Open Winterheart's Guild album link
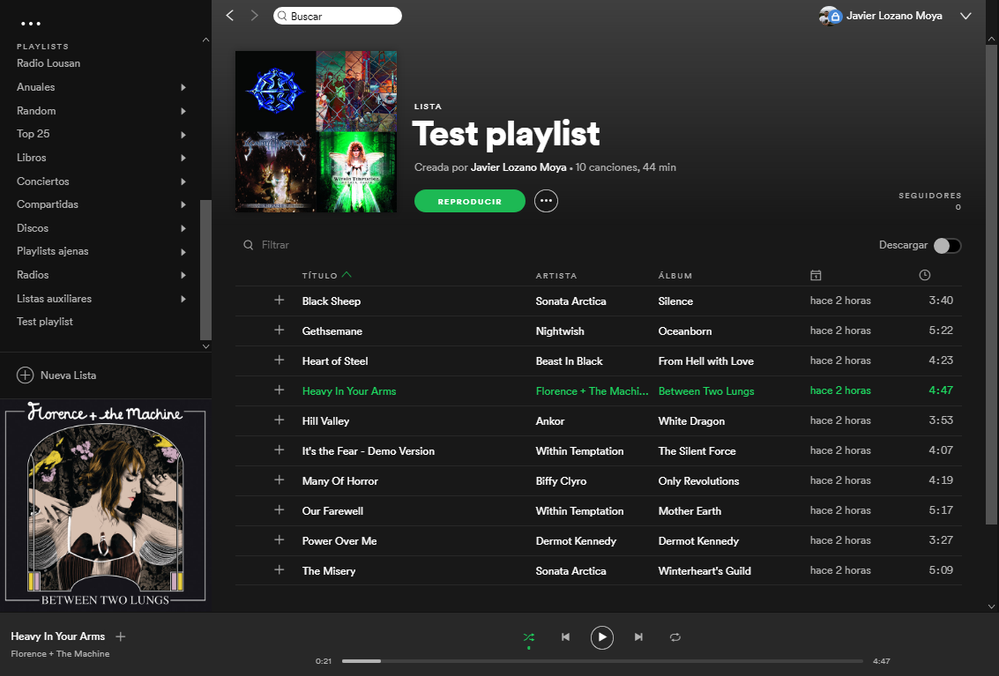 click(705, 571)
